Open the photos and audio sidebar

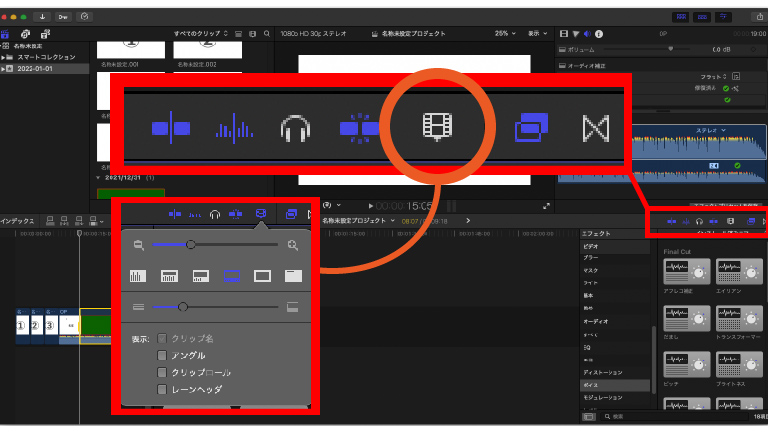point(25,34)
